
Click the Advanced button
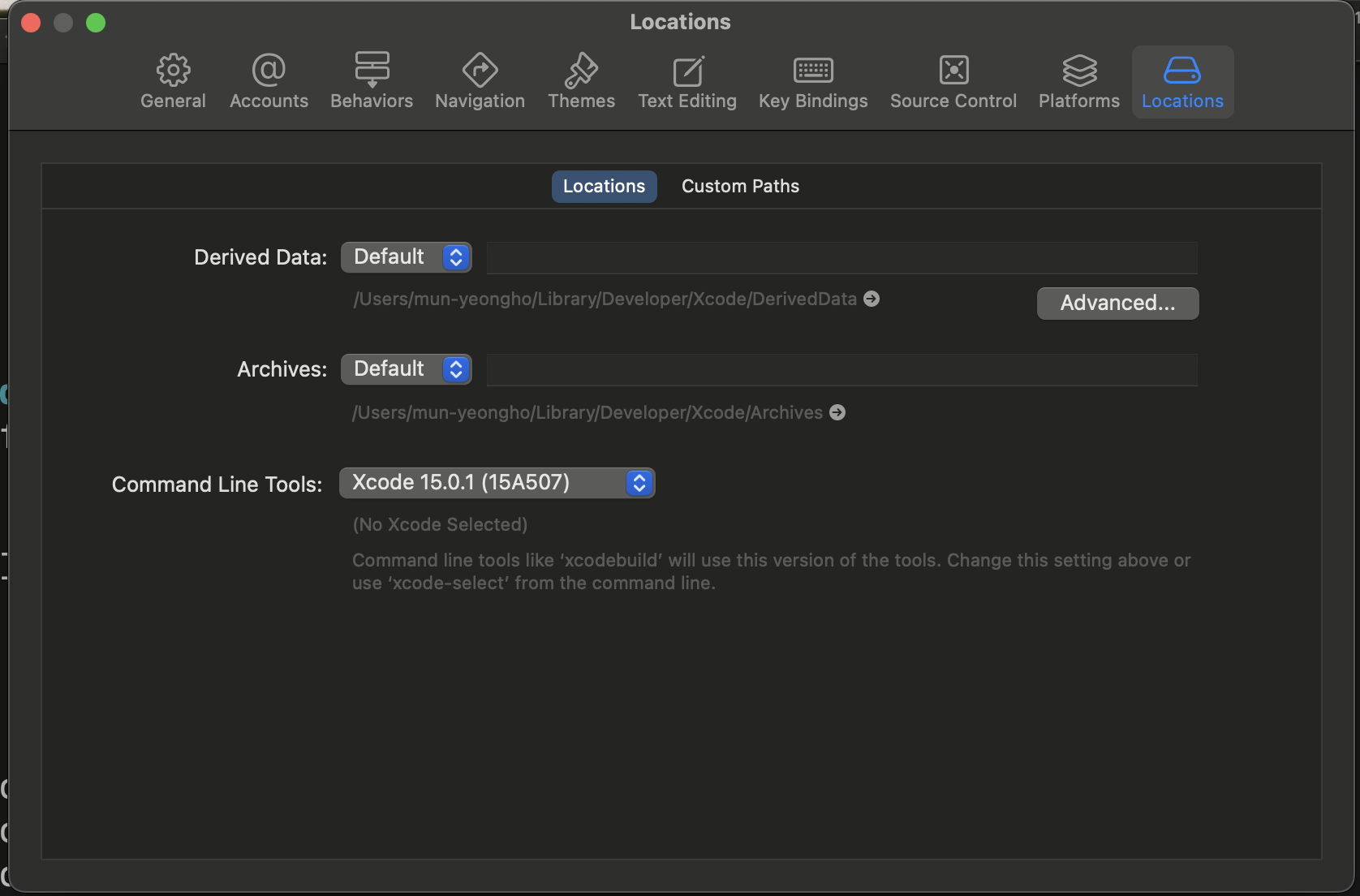(x=1117, y=303)
